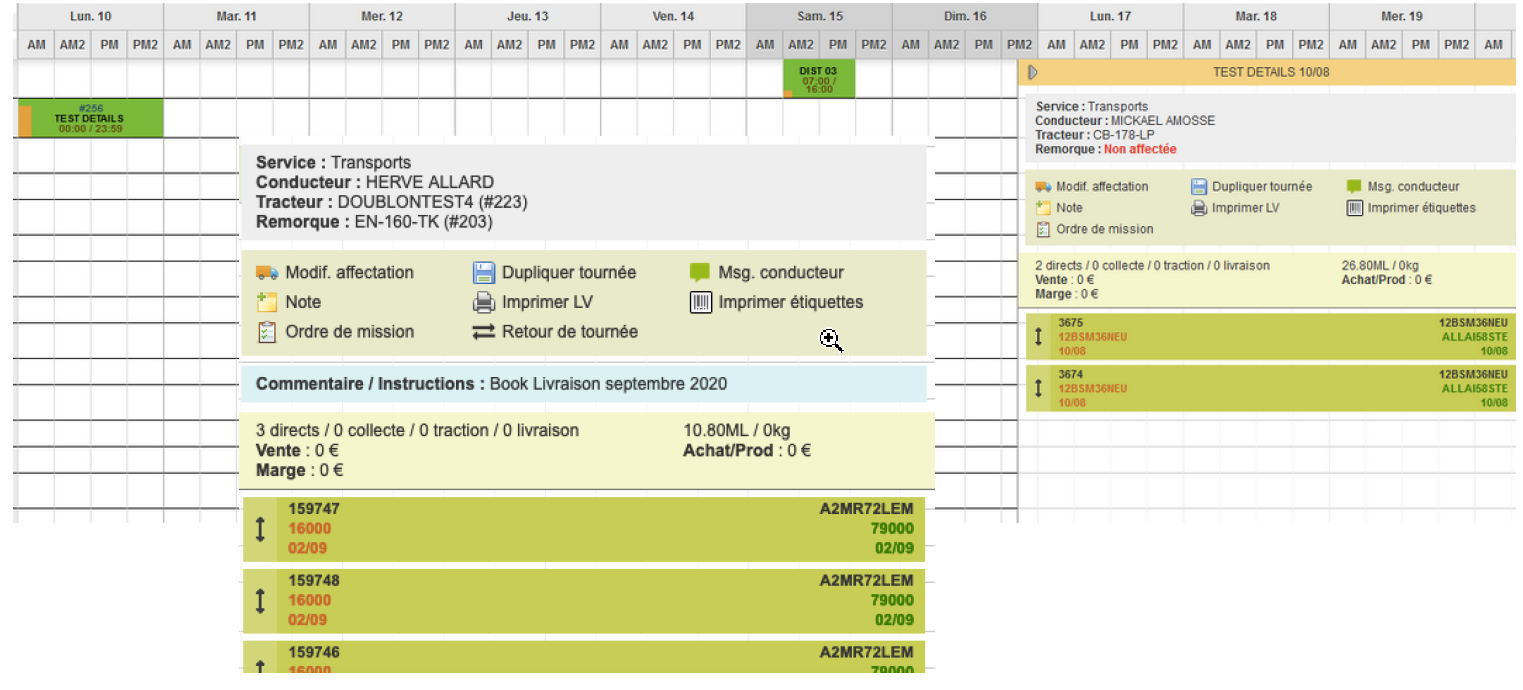Collapse the TEST DETAILS 10/08 panel arrow
Viewport: 1523px width, 690px height.
(x=1033, y=72)
